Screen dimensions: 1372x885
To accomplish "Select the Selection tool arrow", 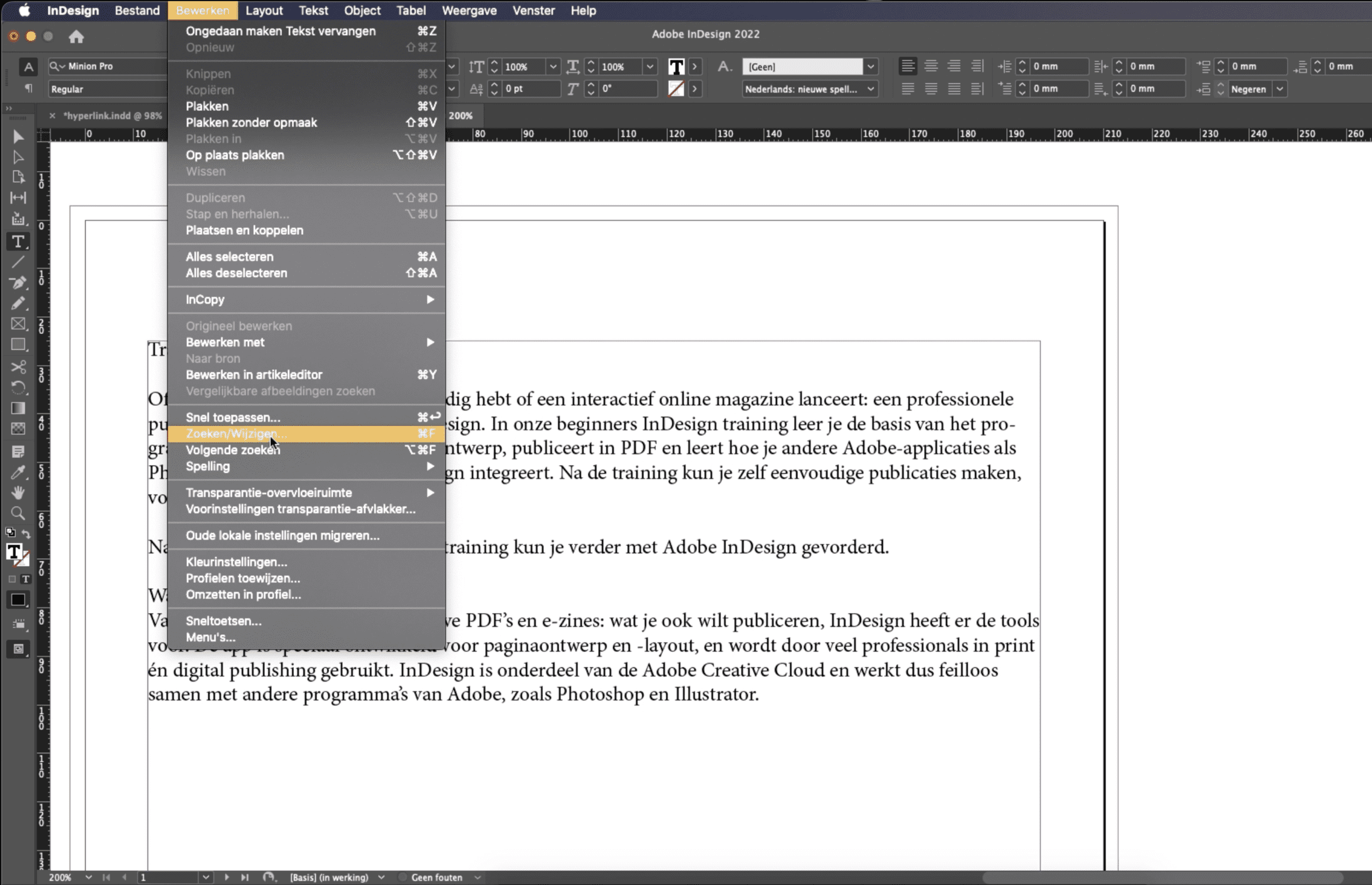I will tap(18, 137).
